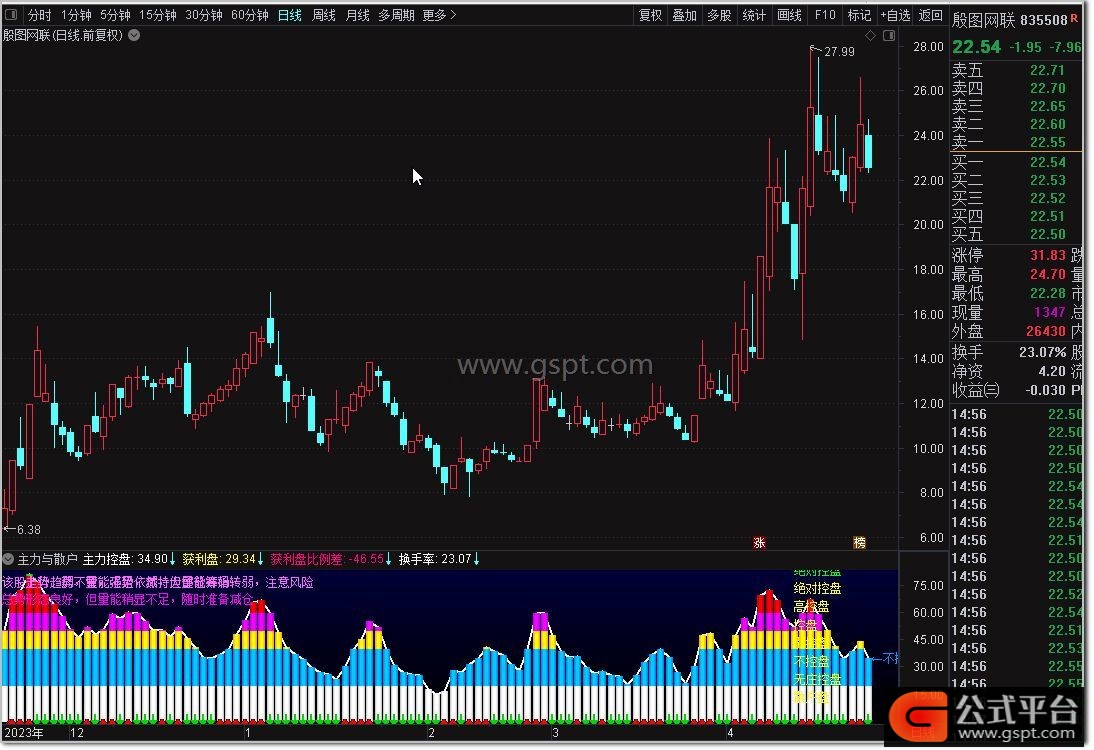1094x750 pixels.
Task: Select 卖五 ask row at 22.71
Action: [x=1008, y=70]
